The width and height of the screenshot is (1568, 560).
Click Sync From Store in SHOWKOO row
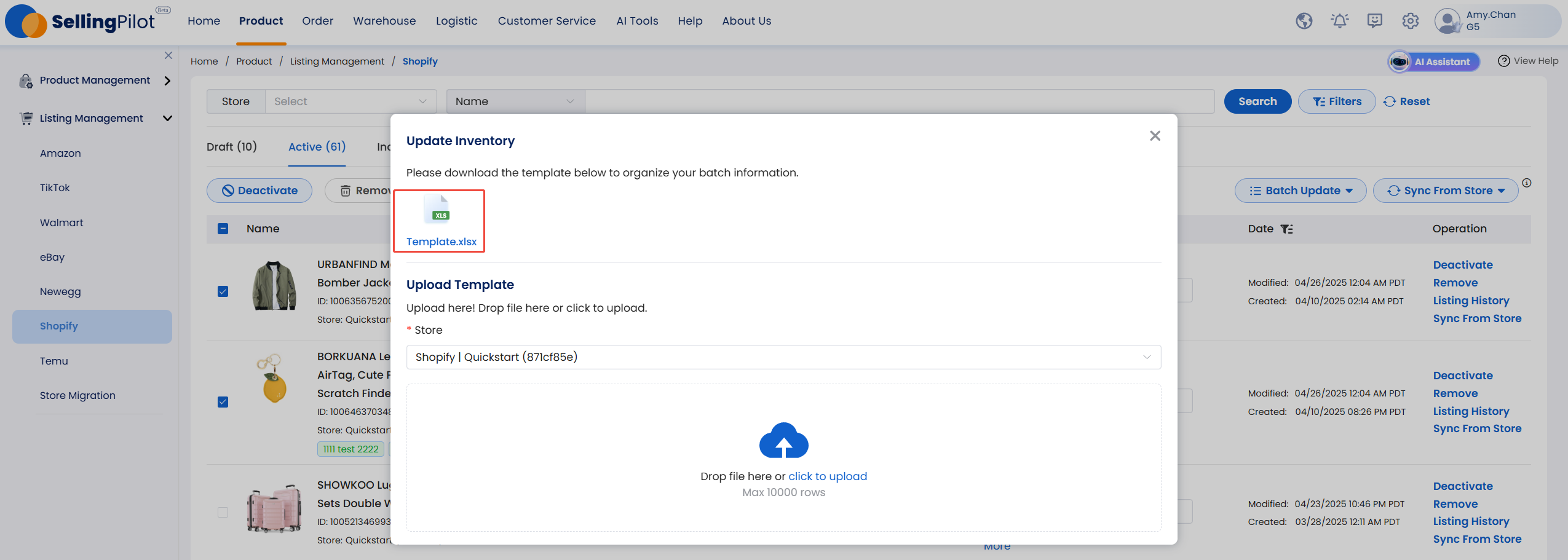[x=1477, y=539]
